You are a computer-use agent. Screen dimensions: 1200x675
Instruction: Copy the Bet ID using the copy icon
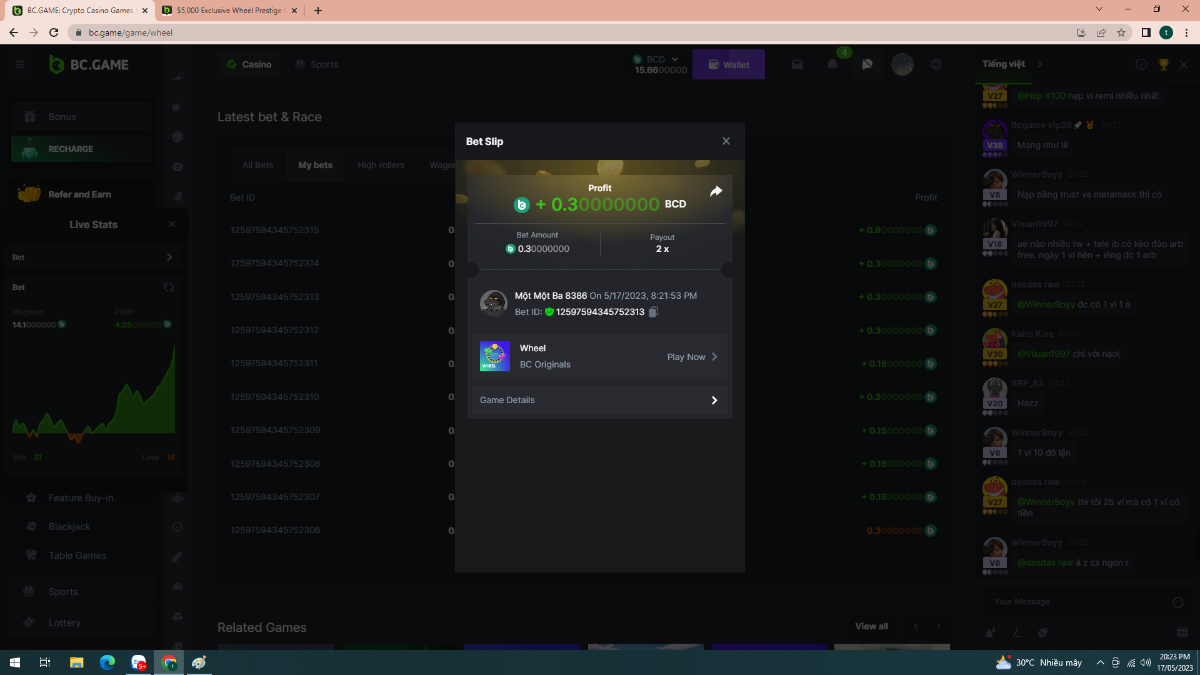click(x=653, y=312)
